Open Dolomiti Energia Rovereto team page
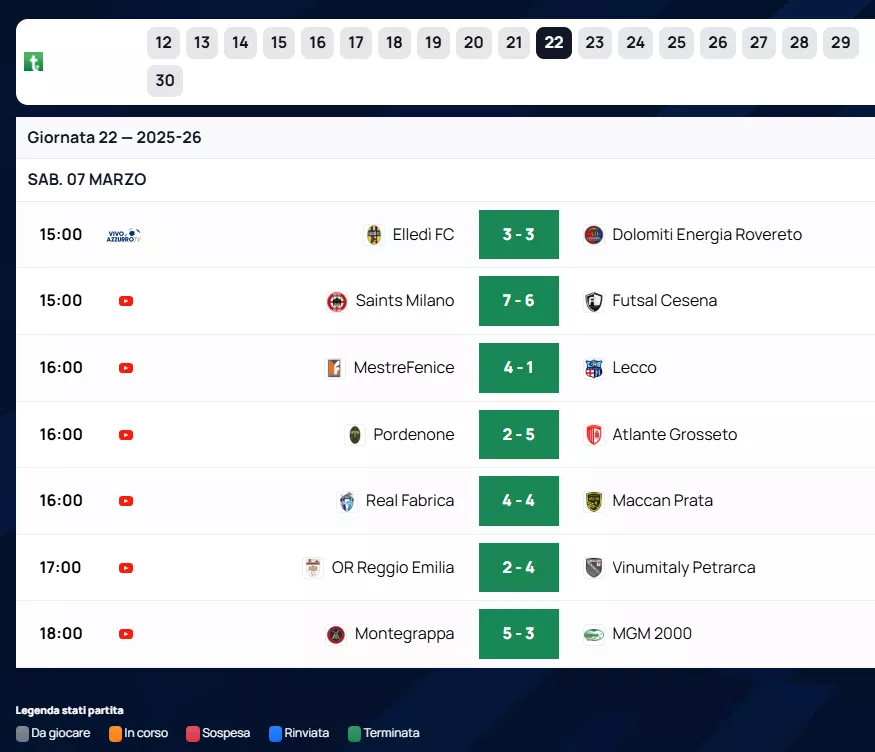 click(x=706, y=235)
